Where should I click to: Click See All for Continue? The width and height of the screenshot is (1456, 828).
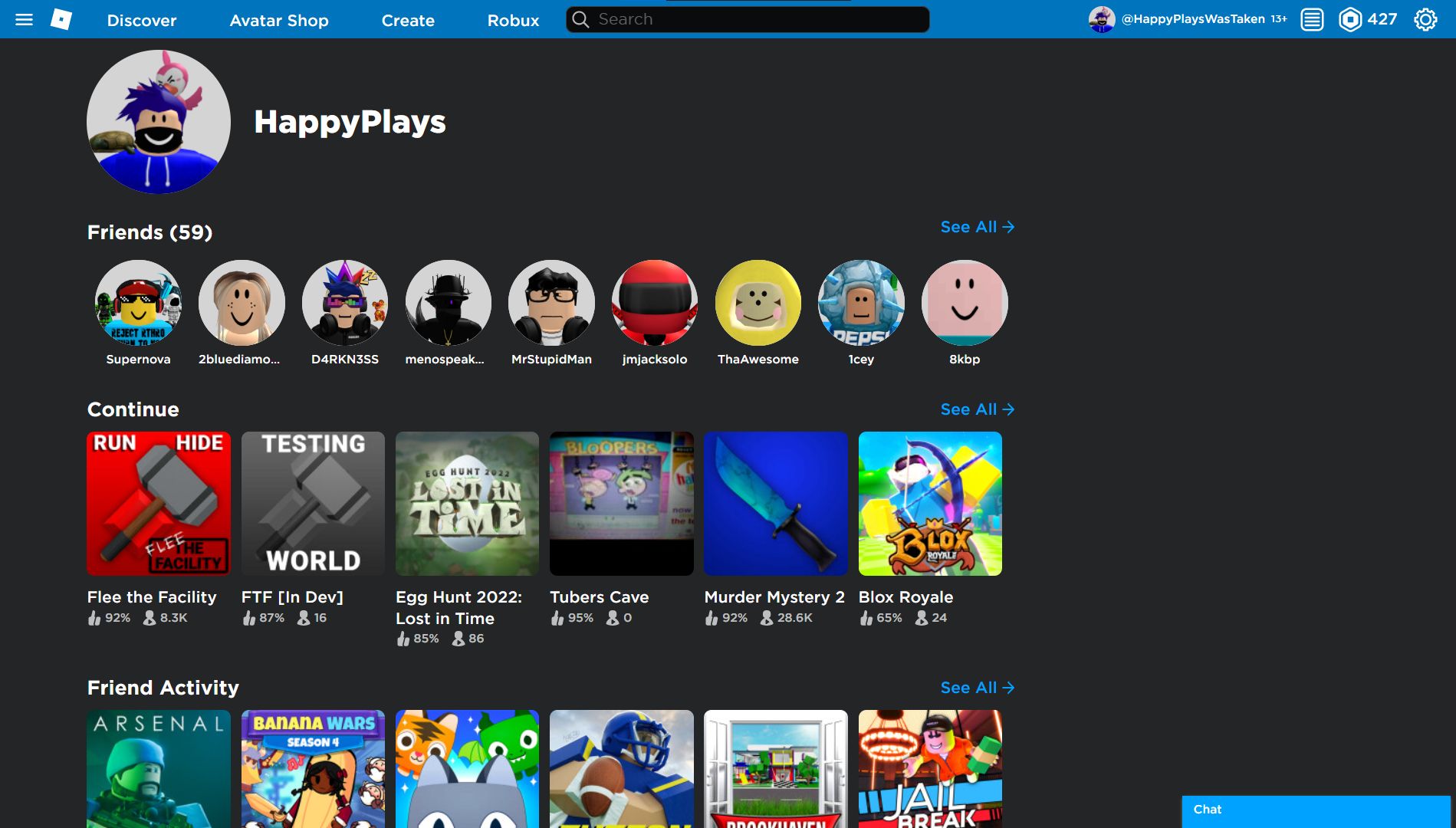tap(978, 409)
